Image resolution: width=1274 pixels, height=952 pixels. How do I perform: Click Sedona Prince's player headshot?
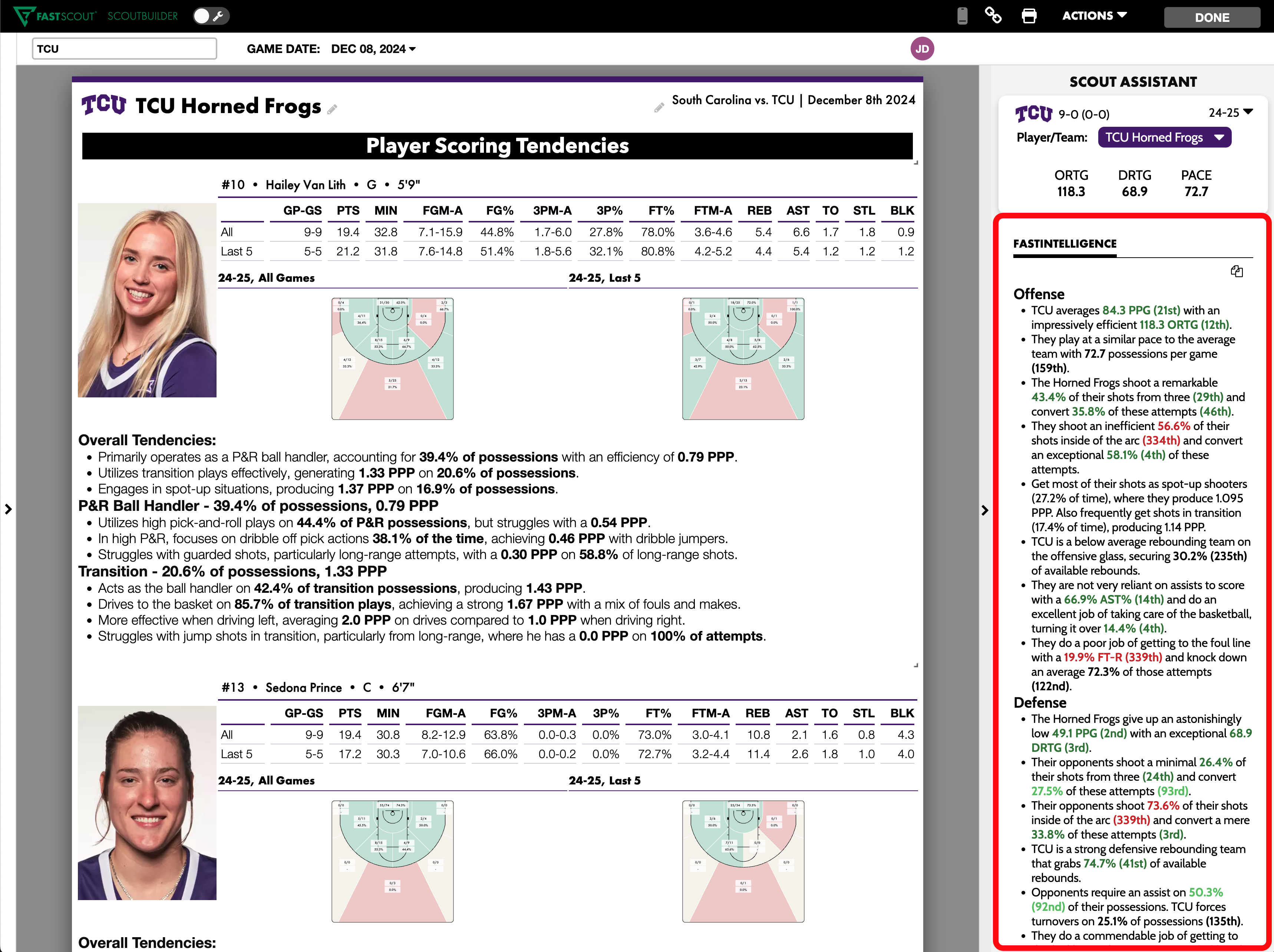pyautogui.click(x=148, y=802)
